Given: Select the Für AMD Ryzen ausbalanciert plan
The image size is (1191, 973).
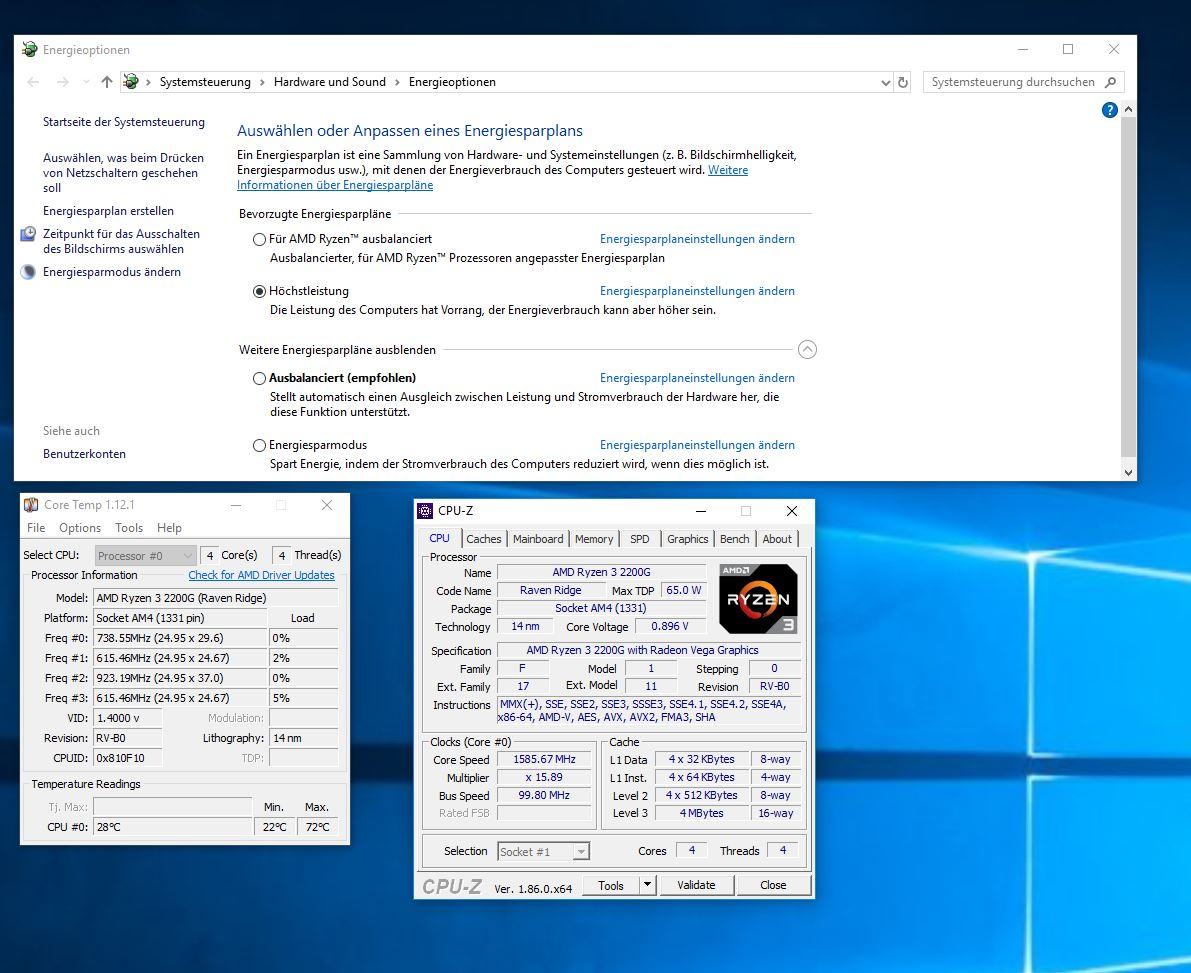Looking at the screenshot, I should [259, 239].
